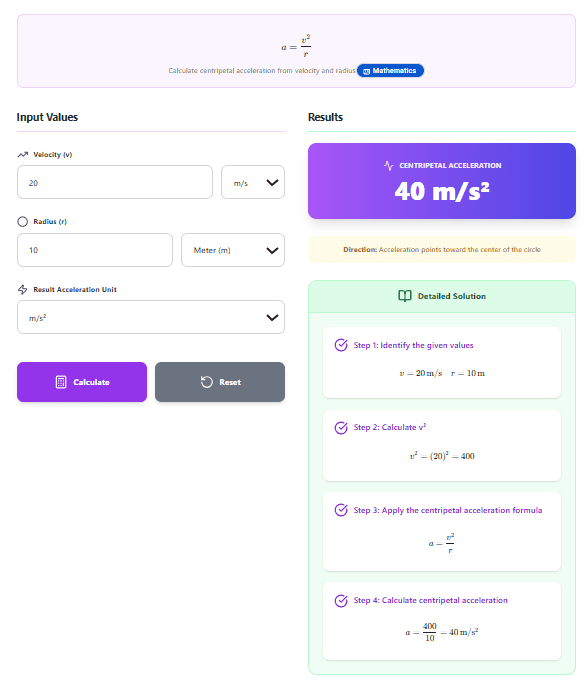The image size is (586, 690).
Task: Focus the Radius input field showing 10
Action: pyautogui.click(x=95, y=250)
